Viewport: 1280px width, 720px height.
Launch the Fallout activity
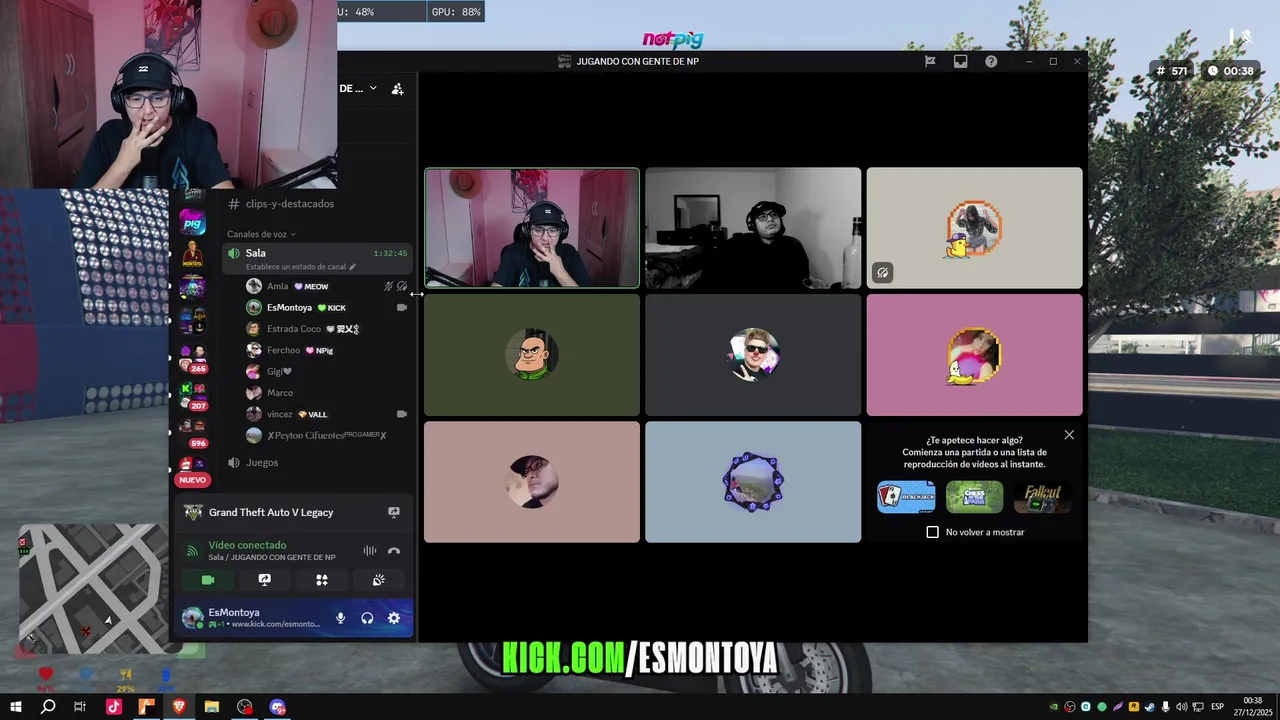(x=1043, y=497)
